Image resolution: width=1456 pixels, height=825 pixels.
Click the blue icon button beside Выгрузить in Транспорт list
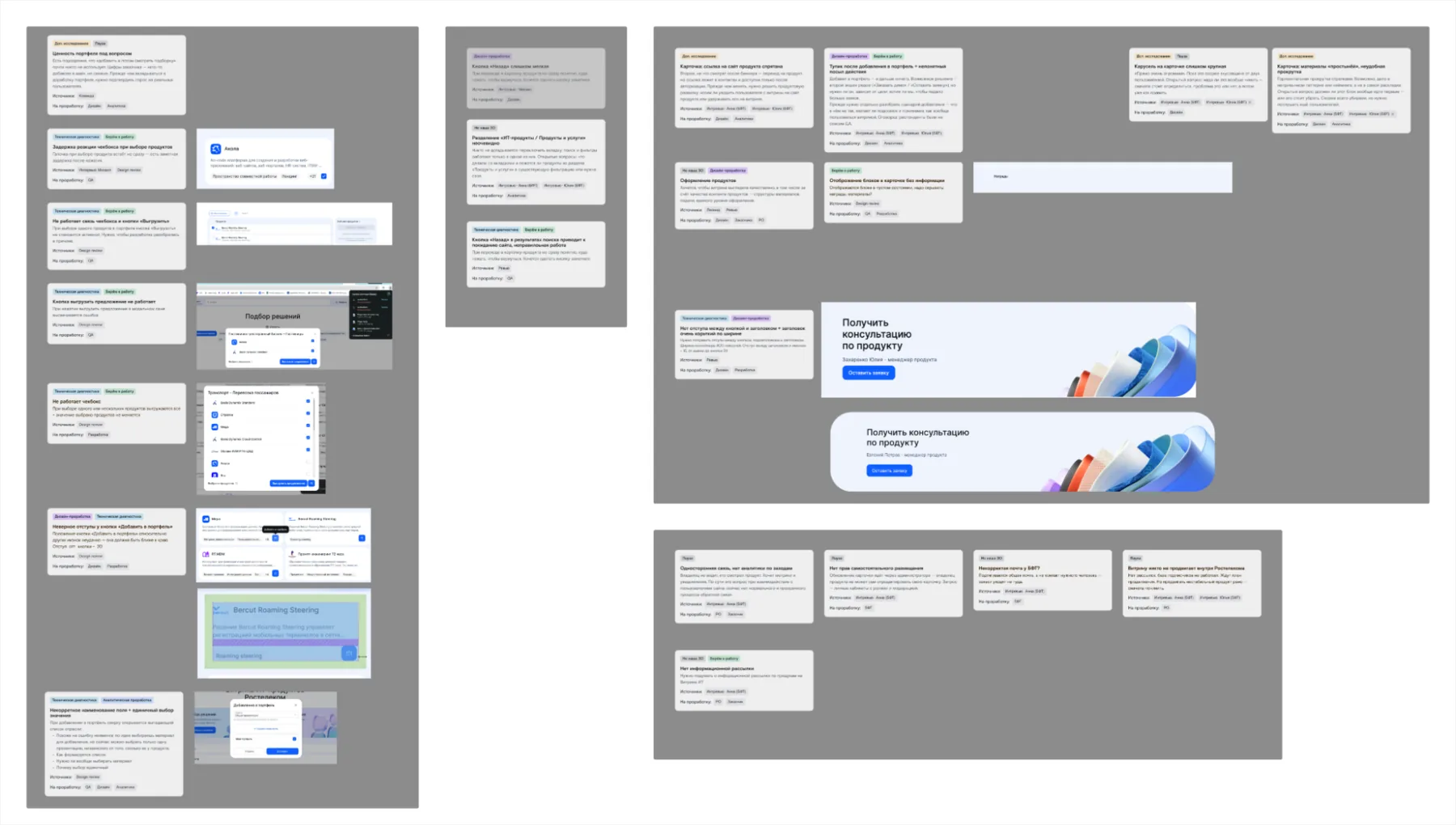(x=312, y=483)
